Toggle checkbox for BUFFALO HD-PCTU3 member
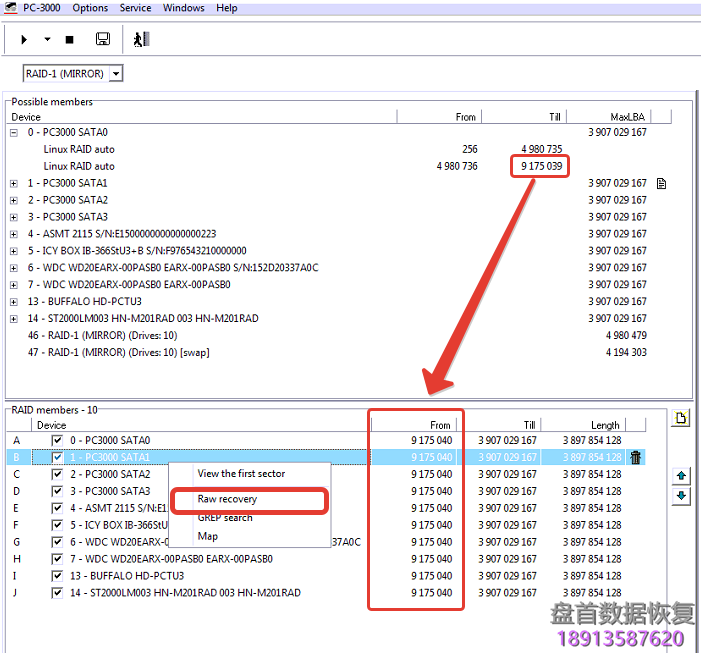Screen dimensions: 701x653 click(x=57, y=576)
